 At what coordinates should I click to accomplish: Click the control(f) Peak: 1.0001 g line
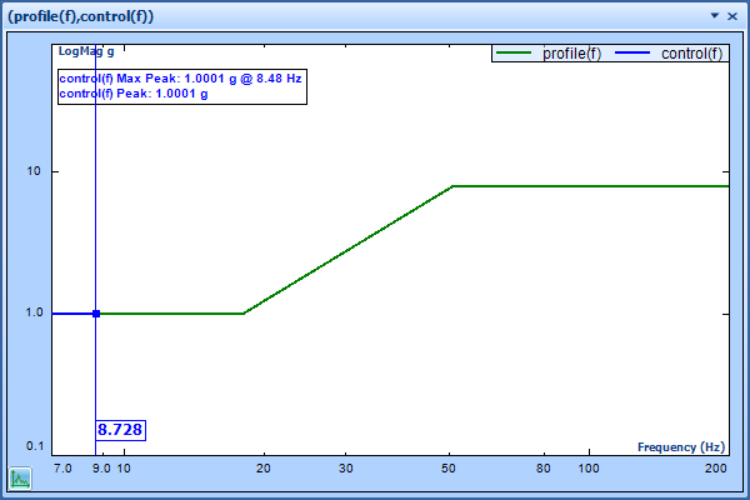coord(133,94)
